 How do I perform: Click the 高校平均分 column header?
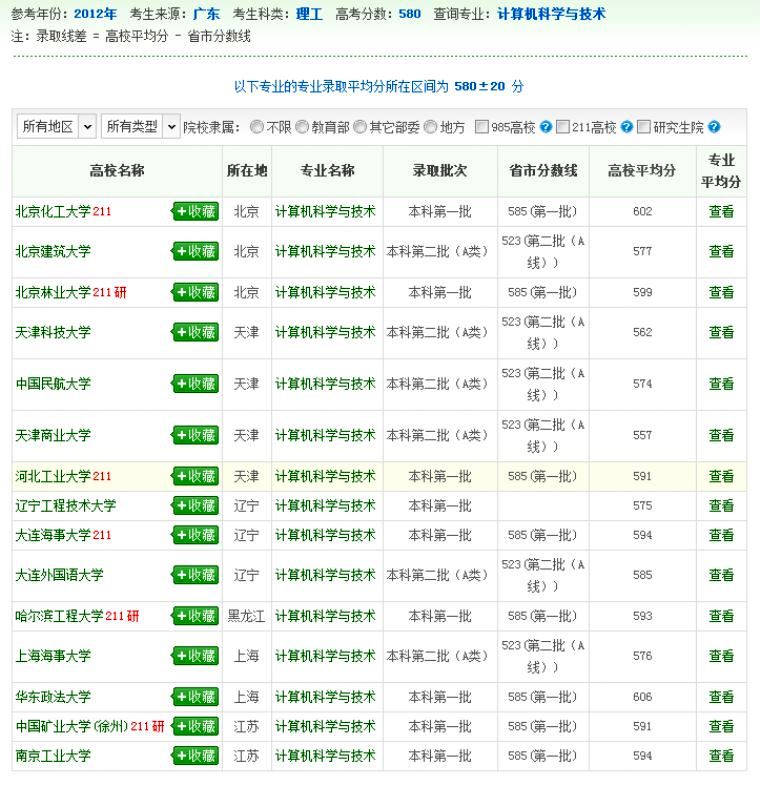pyautogui.click(x=642, y=171)
